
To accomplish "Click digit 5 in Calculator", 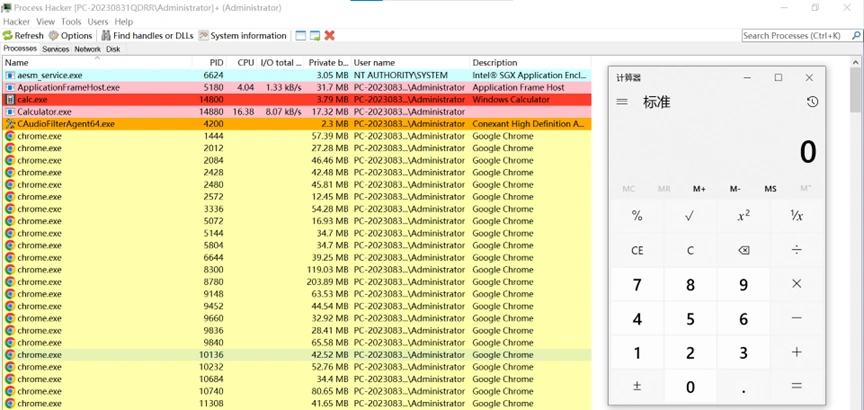I will tap(690, 319).
